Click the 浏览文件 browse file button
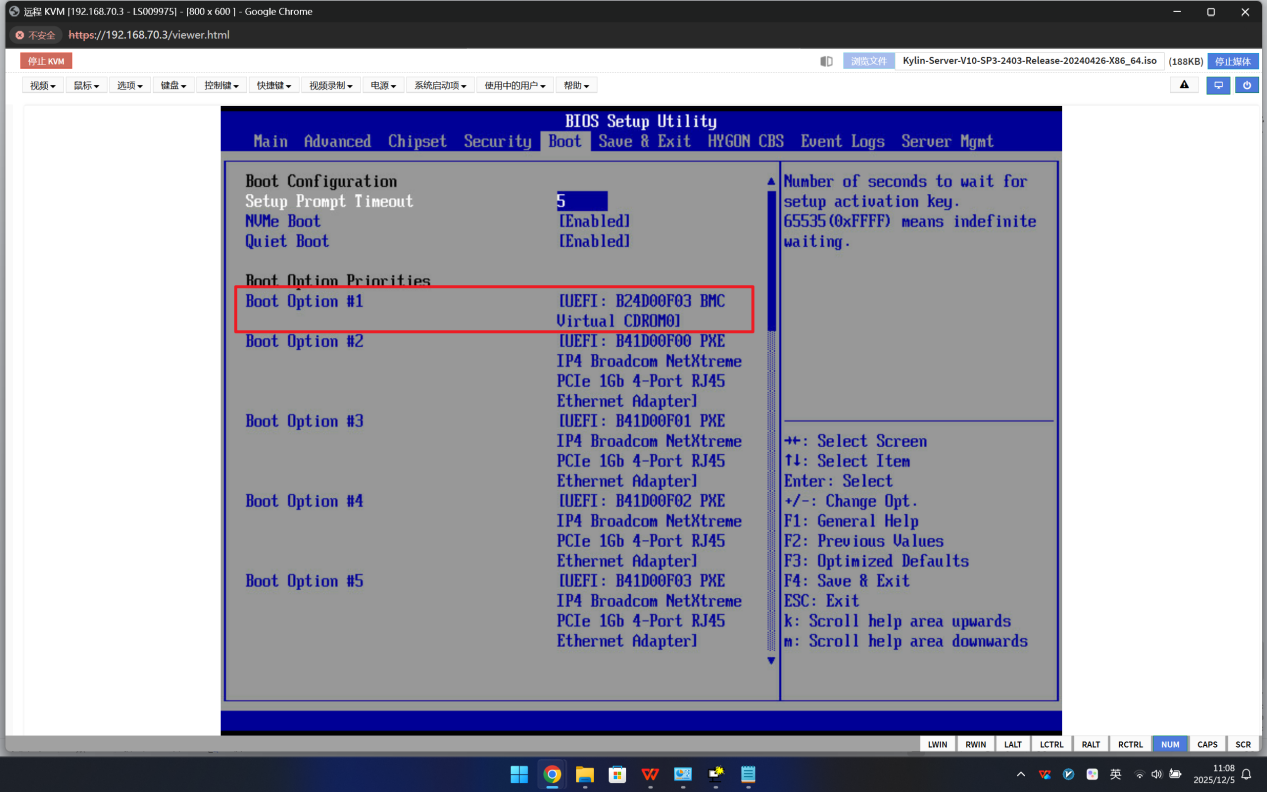Viewport: 1267px width, 792px height. point(868,61)
